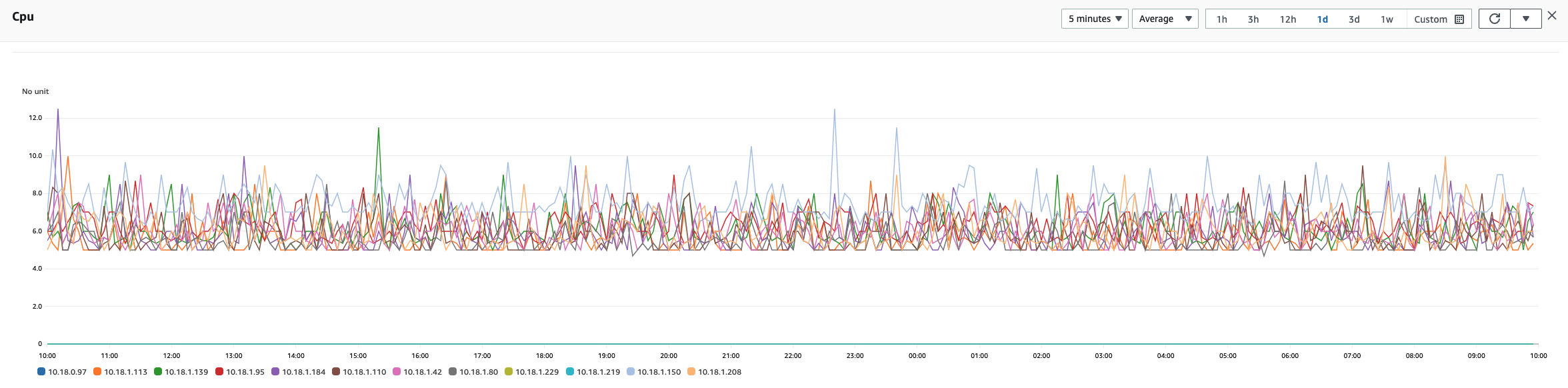Select the 10.18.1.113 legend label
This screenshot has height=388, width=1568.
pyautogui.click(x=125, y=372)
